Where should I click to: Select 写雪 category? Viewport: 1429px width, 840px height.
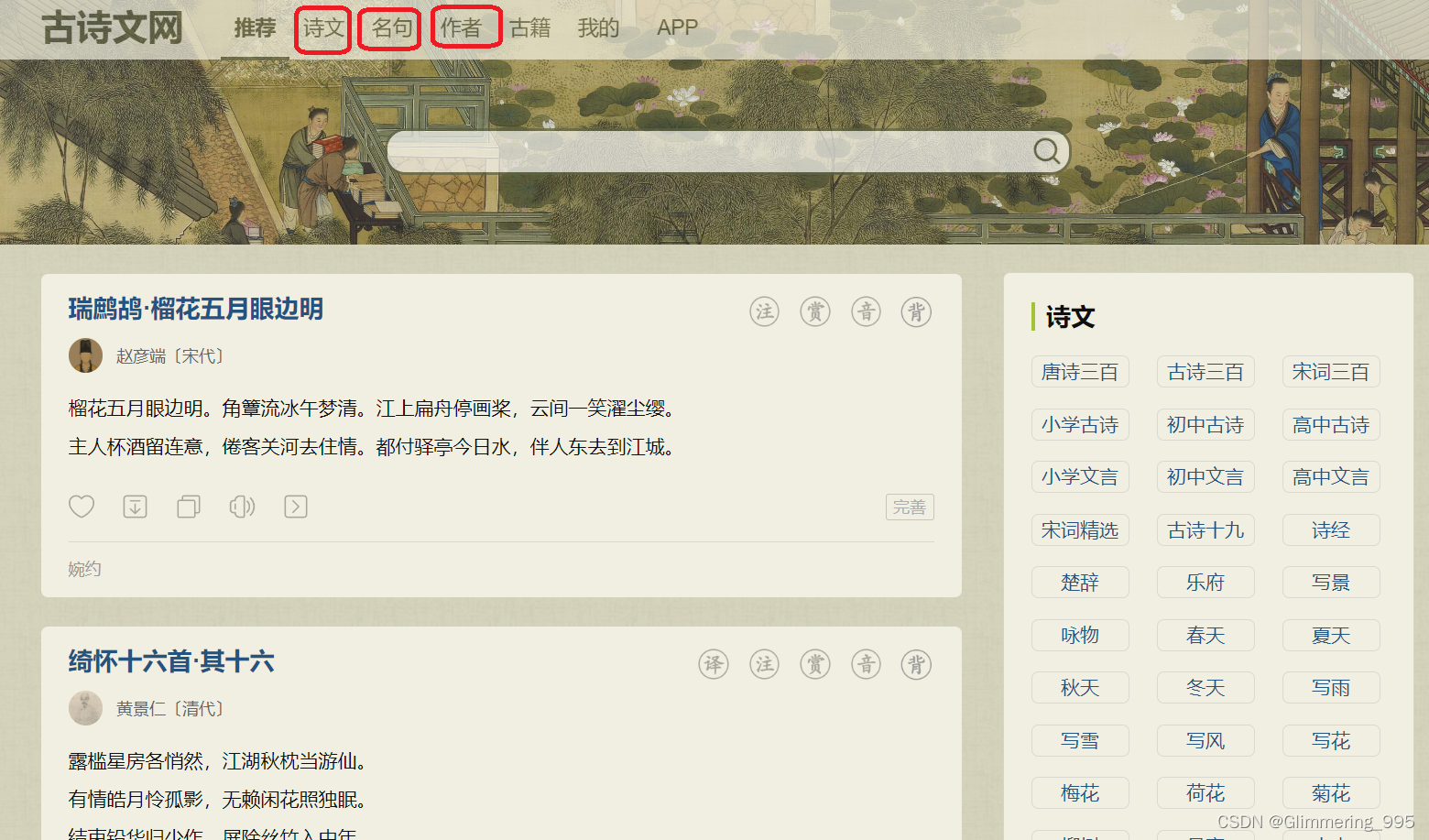tap(1080, 741)
